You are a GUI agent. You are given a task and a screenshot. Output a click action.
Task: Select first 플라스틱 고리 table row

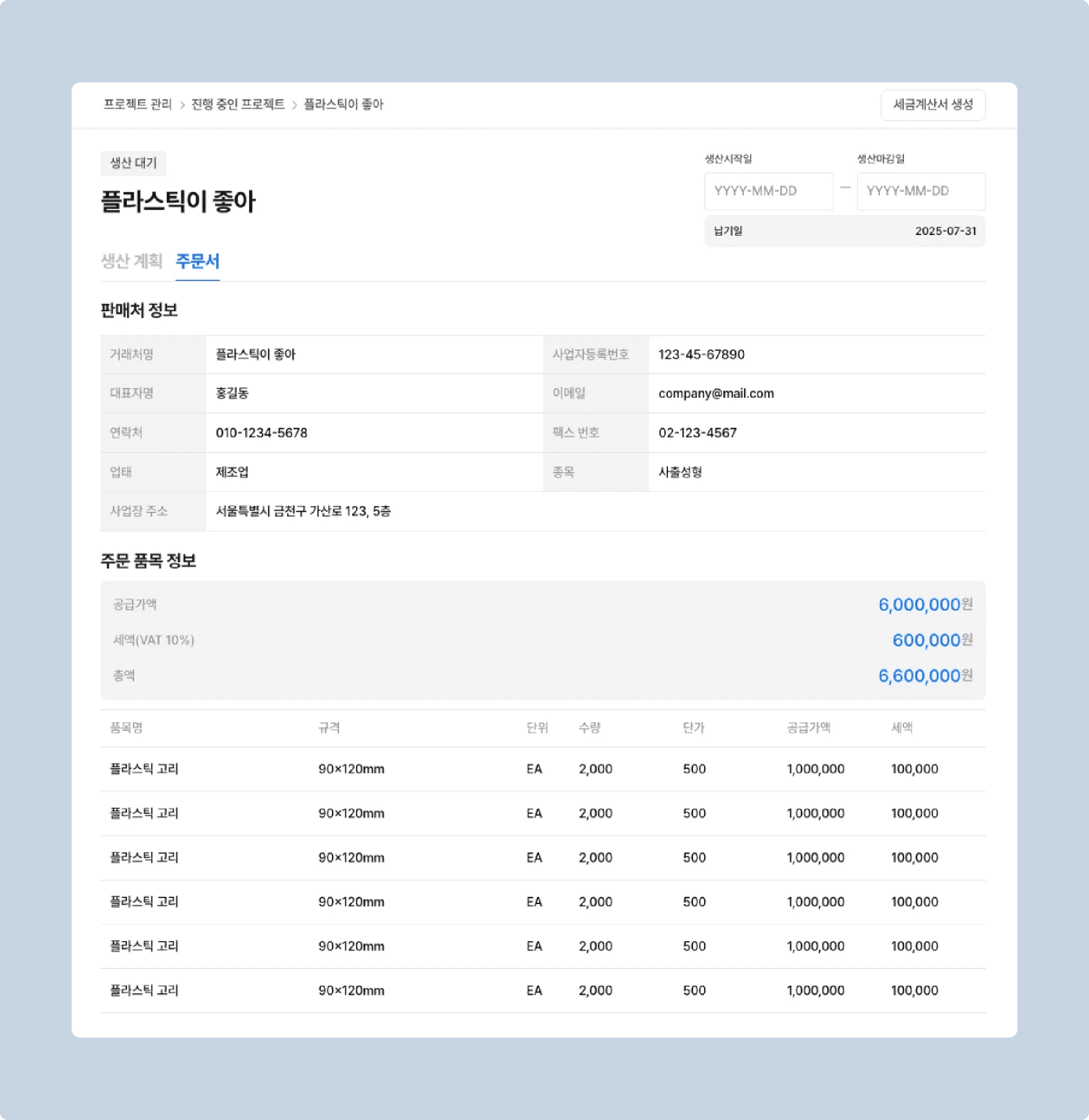coord(143,769)
